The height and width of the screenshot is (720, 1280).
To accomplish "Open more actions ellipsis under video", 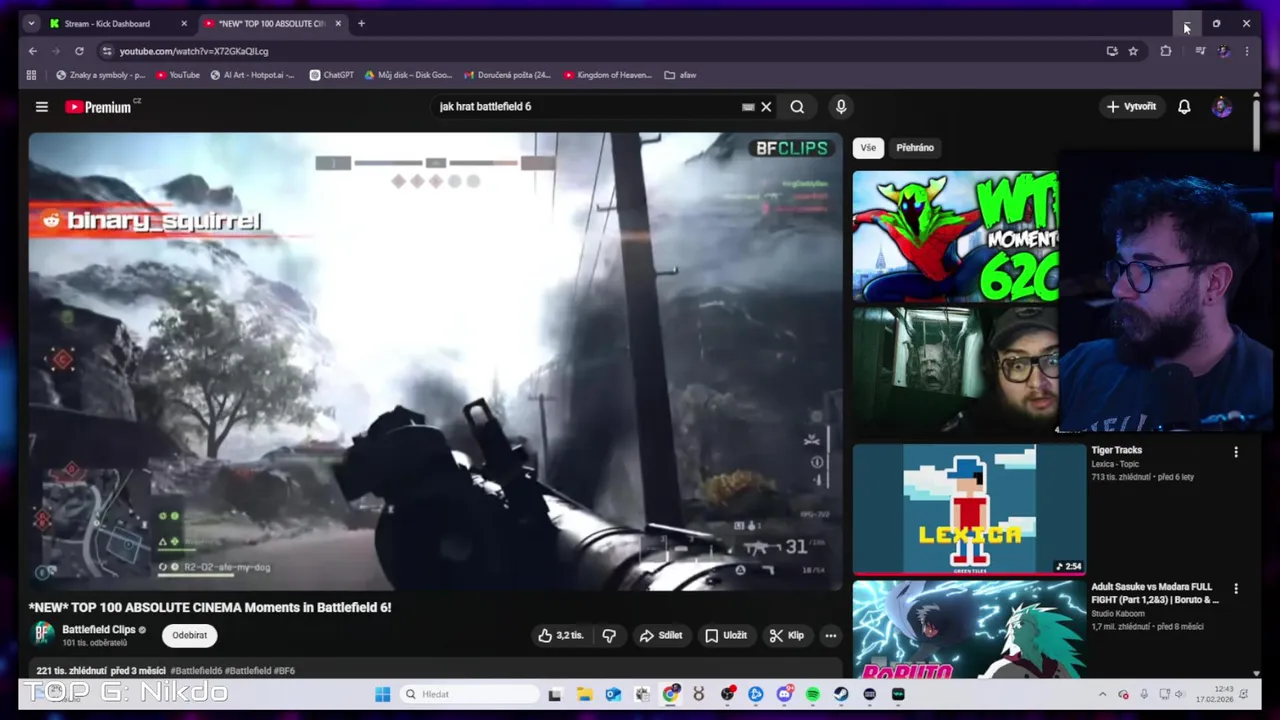I will (830, 635).
